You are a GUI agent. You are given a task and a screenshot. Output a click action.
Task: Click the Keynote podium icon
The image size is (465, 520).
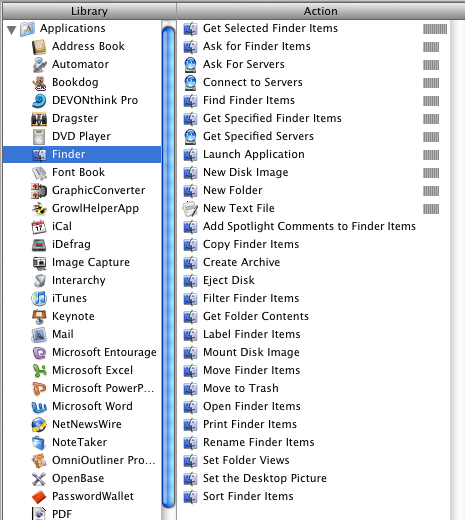(39, 317)
